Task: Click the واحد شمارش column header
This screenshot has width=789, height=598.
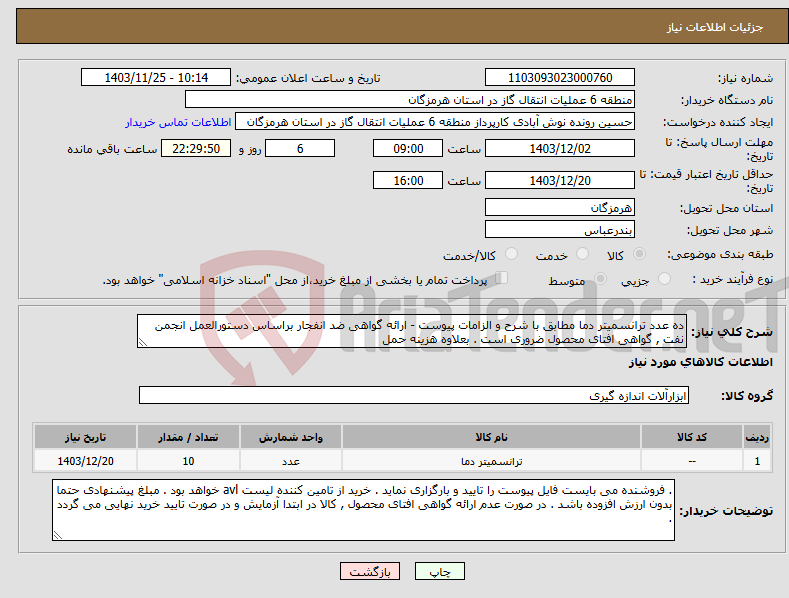Action: coord(291,437)
